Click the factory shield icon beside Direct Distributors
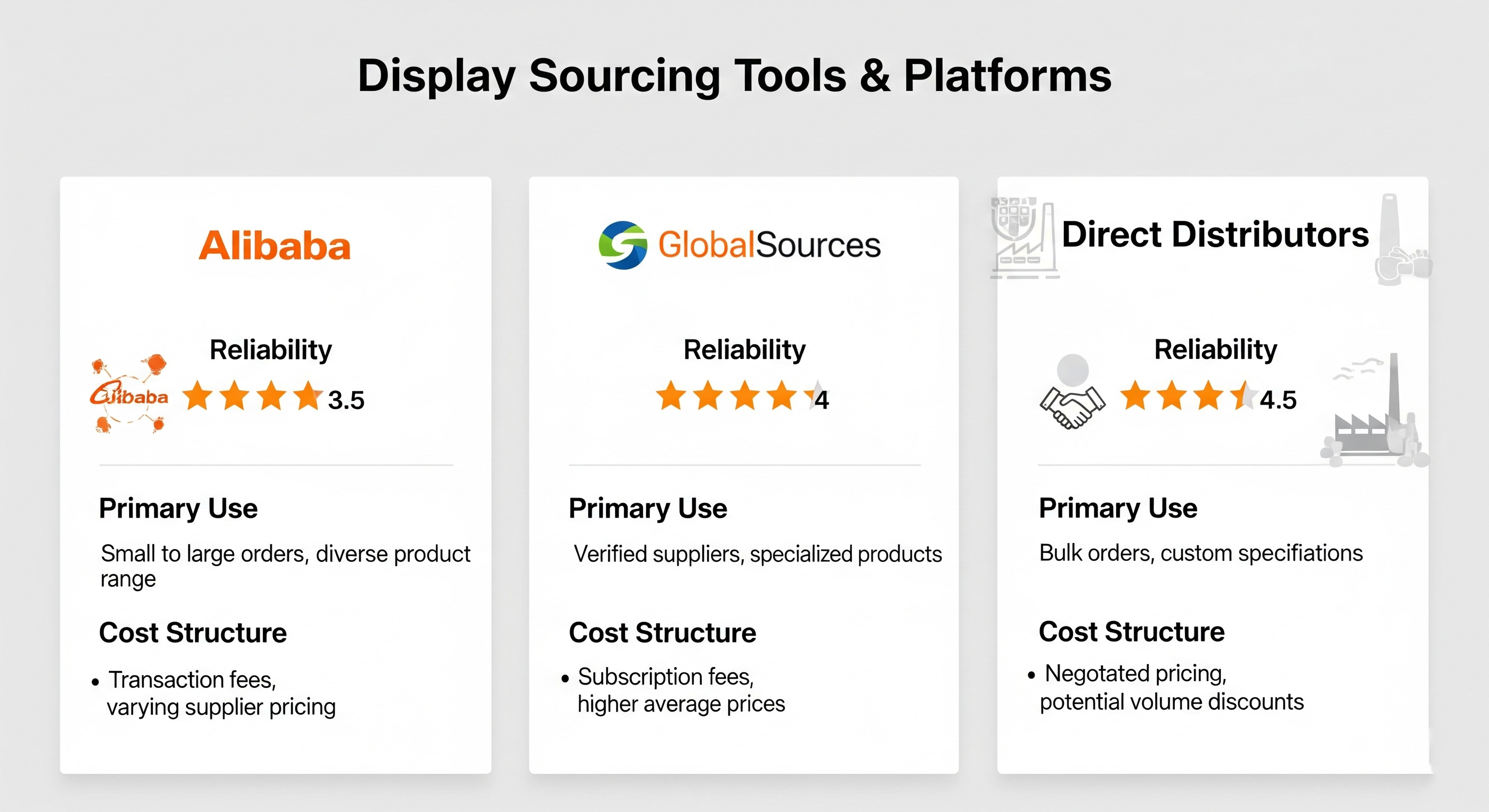Viewport: 1489px width, 812px height. (x=1024, y=237)
